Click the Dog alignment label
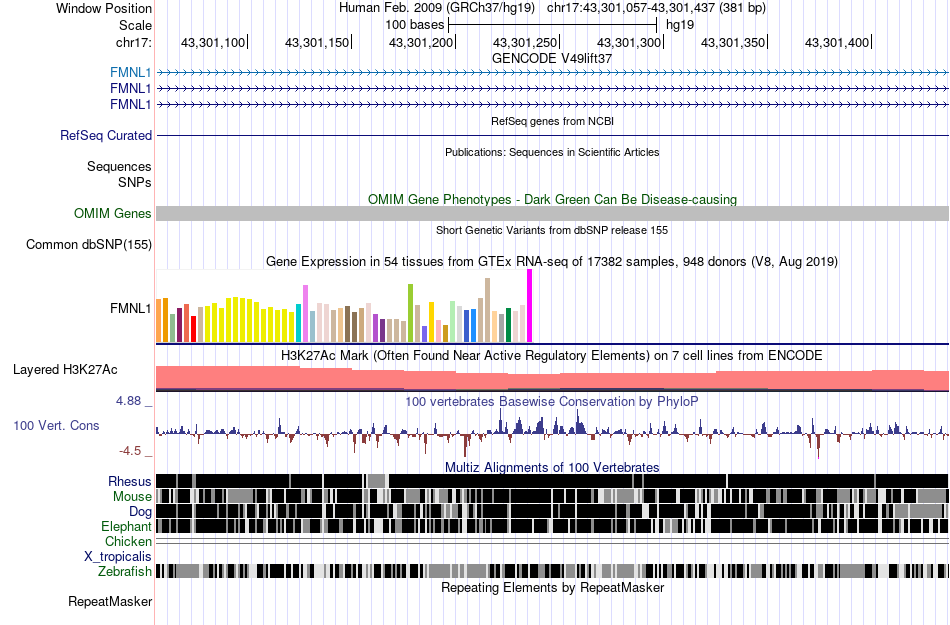The width and height of the screenshot is (950, 625). [x=140, y=512]
